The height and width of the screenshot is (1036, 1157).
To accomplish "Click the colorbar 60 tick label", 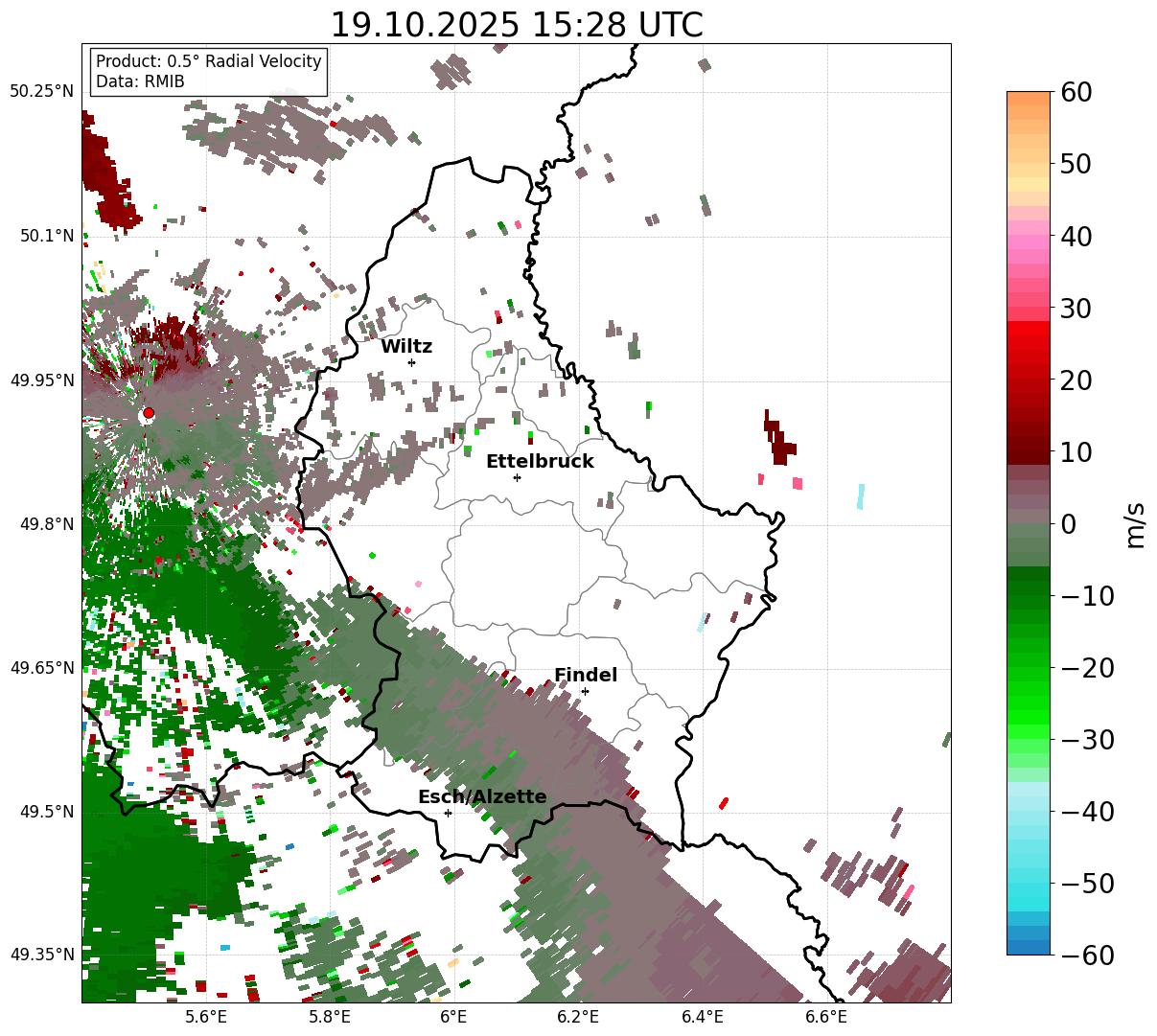I will tap(1076, 93).
